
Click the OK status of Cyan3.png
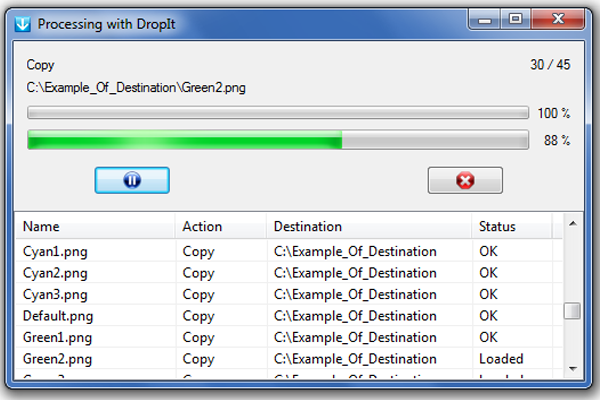pos(488,294)
